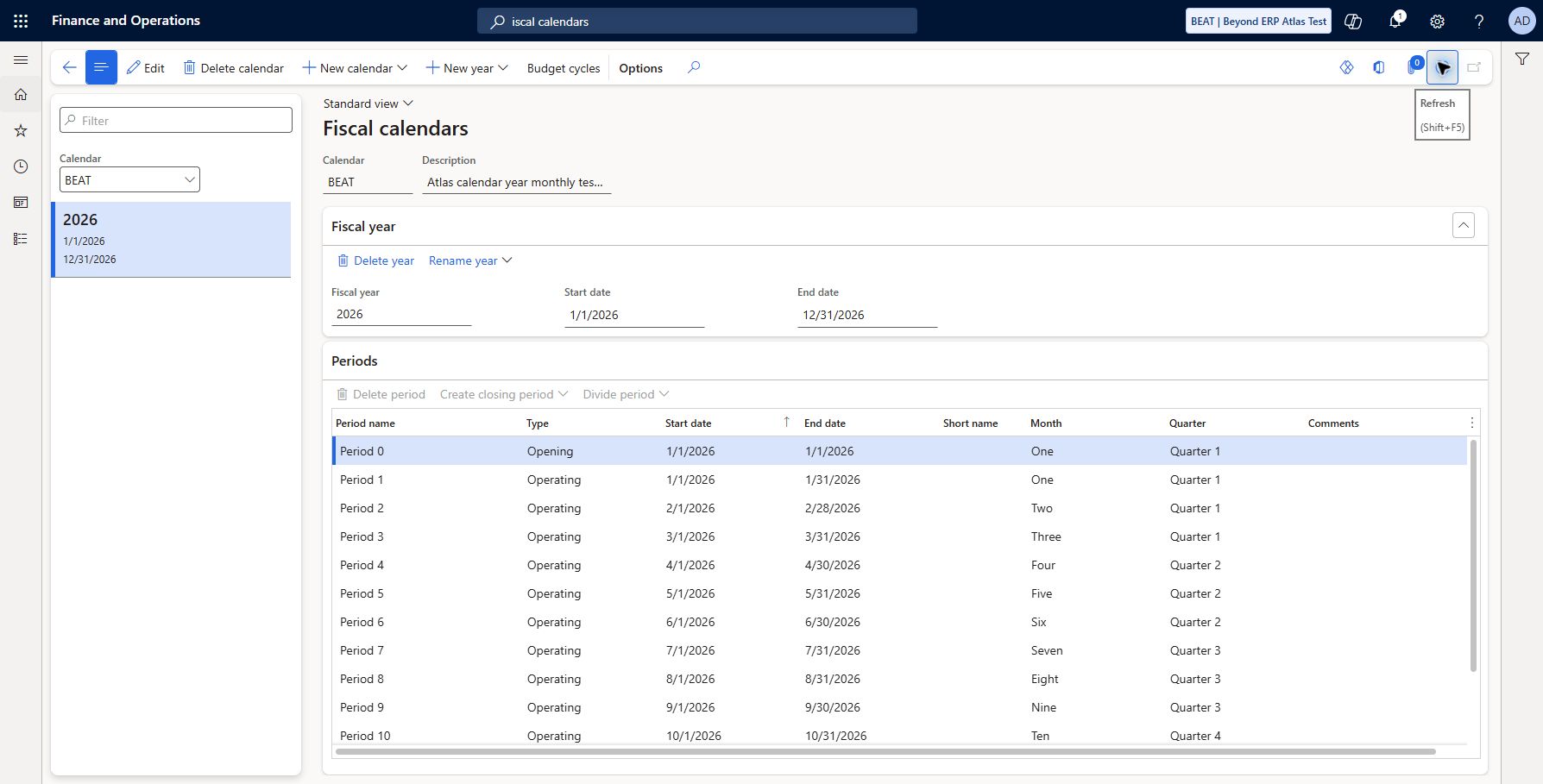This screenshot has height=784, width=1543.
Task: Open the help question mark icon
Action: 1479,21
